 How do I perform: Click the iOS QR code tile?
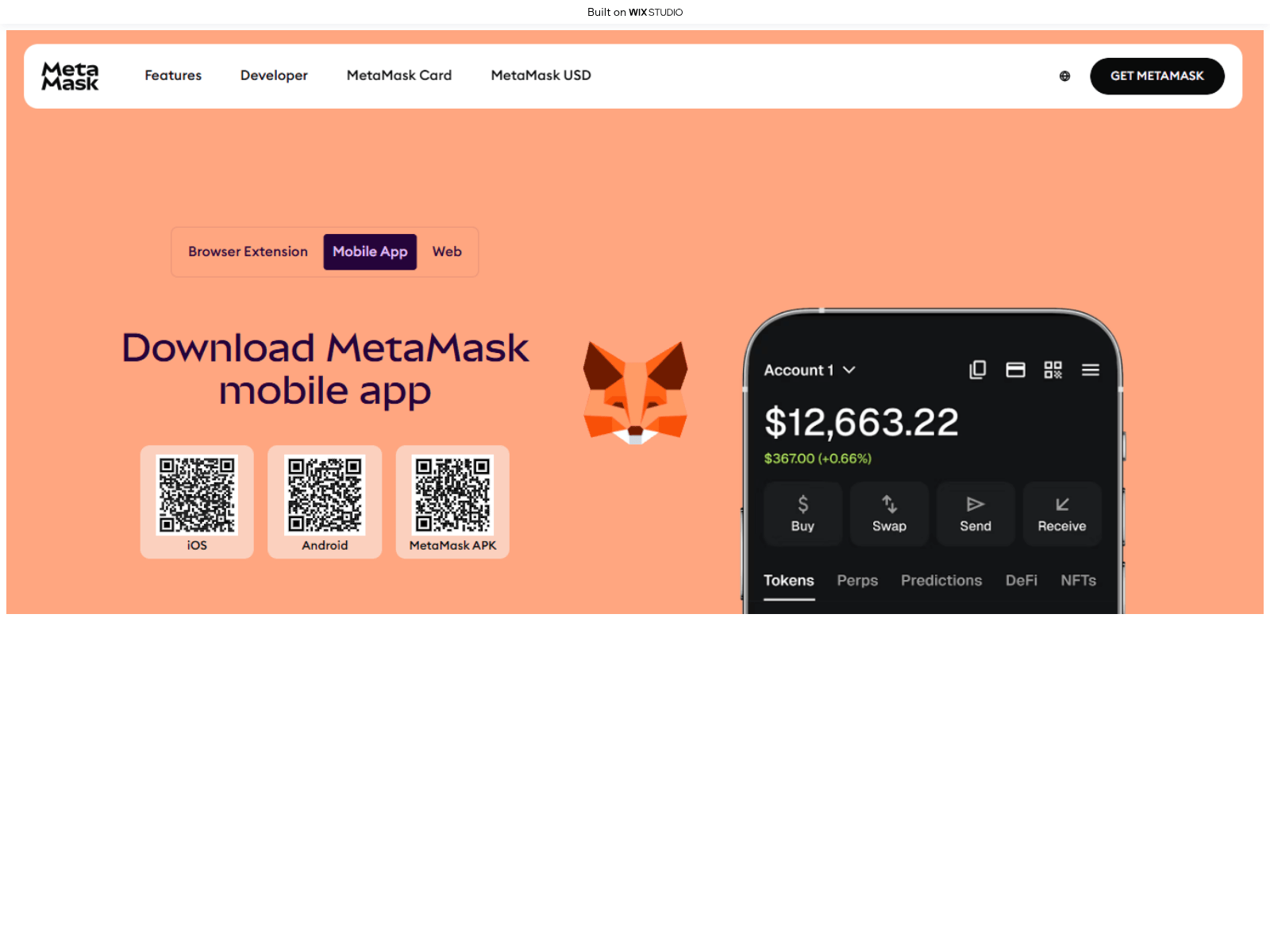tap(197, 501)
